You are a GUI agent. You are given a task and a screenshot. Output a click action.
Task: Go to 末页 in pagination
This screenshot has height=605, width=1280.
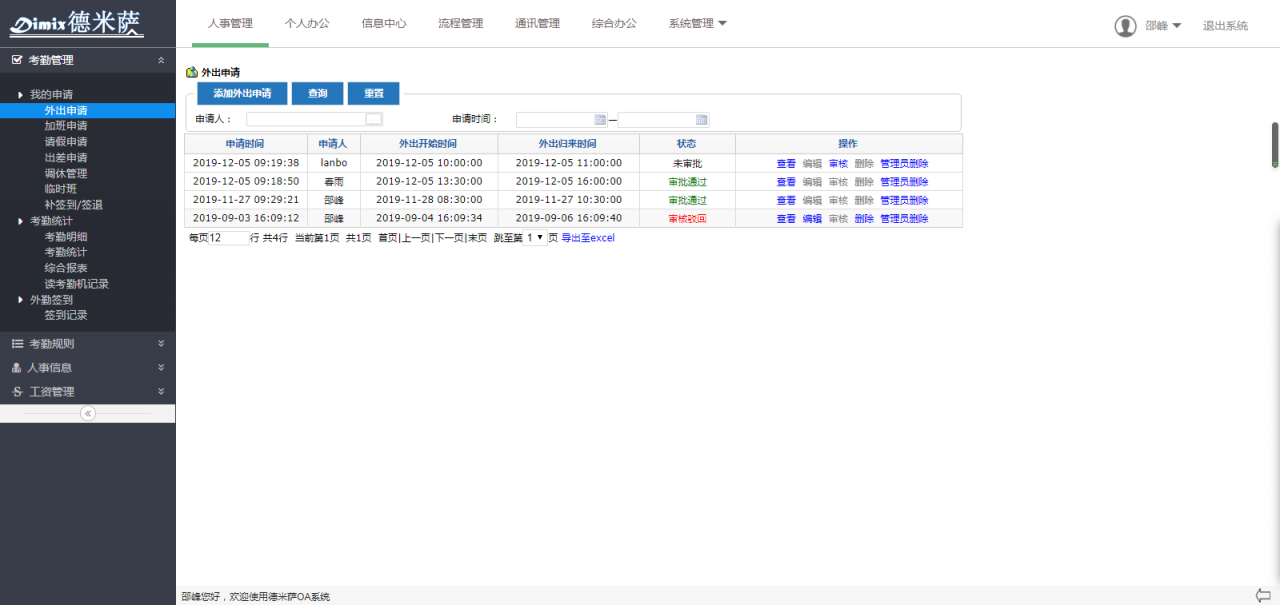tap(477, 238)
